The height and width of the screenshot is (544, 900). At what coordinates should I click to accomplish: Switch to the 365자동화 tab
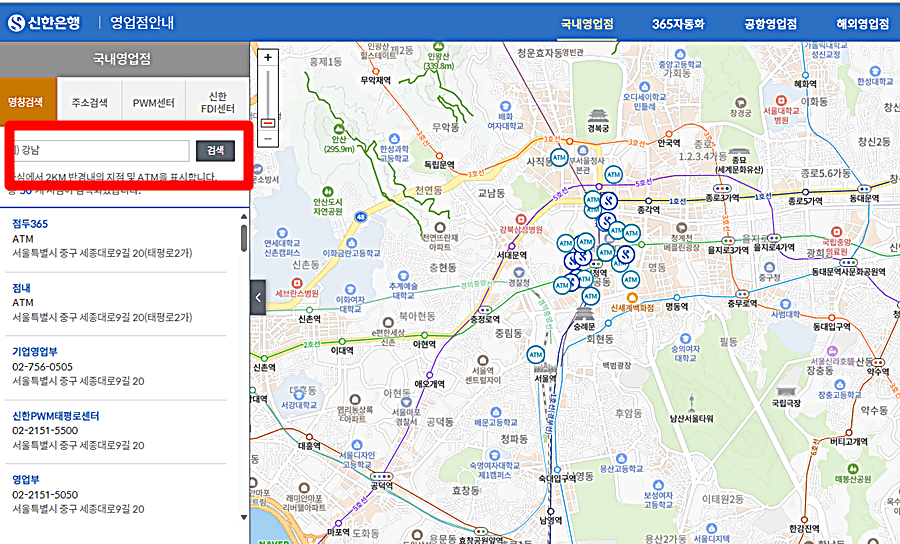pos(678,24)
